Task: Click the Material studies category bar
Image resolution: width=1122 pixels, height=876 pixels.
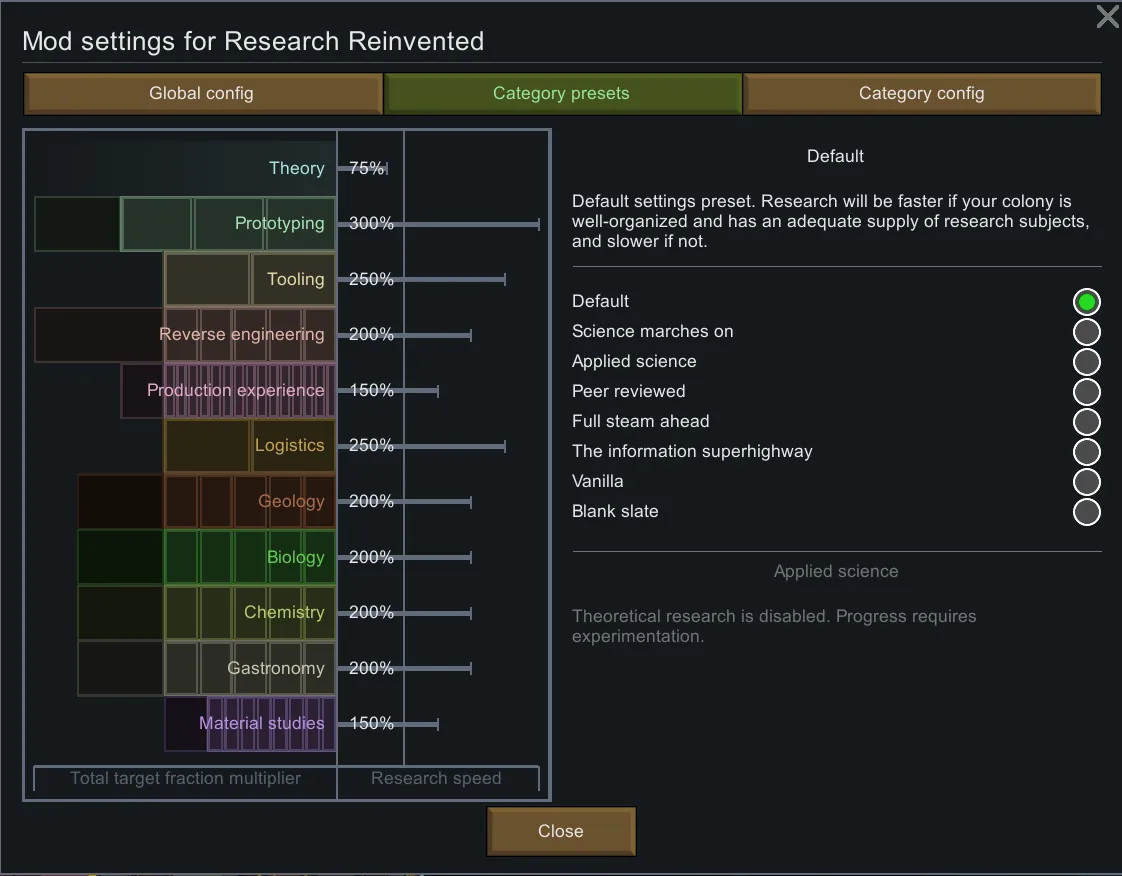Action: (262, 723)
